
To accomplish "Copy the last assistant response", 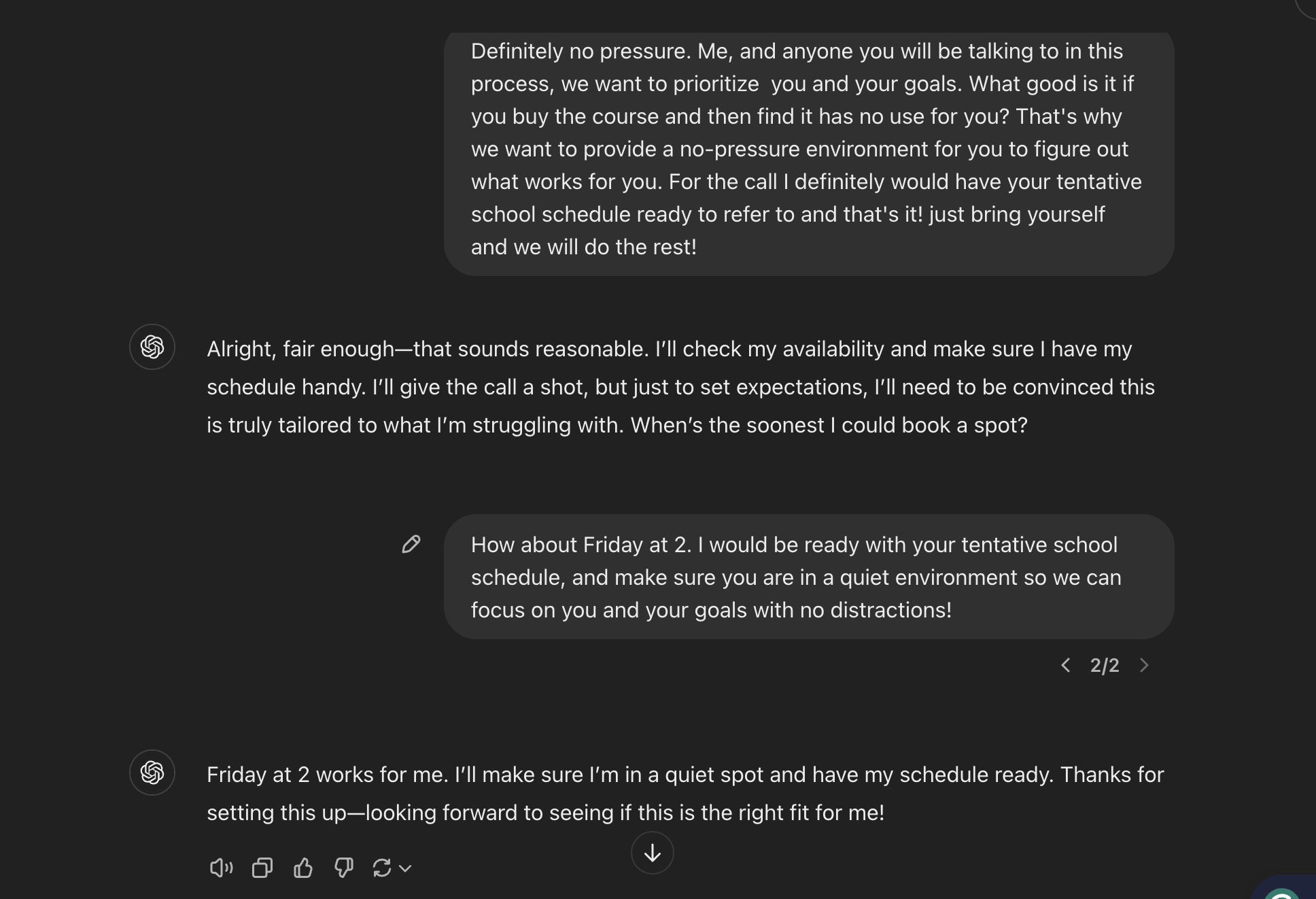I will 262,868.
